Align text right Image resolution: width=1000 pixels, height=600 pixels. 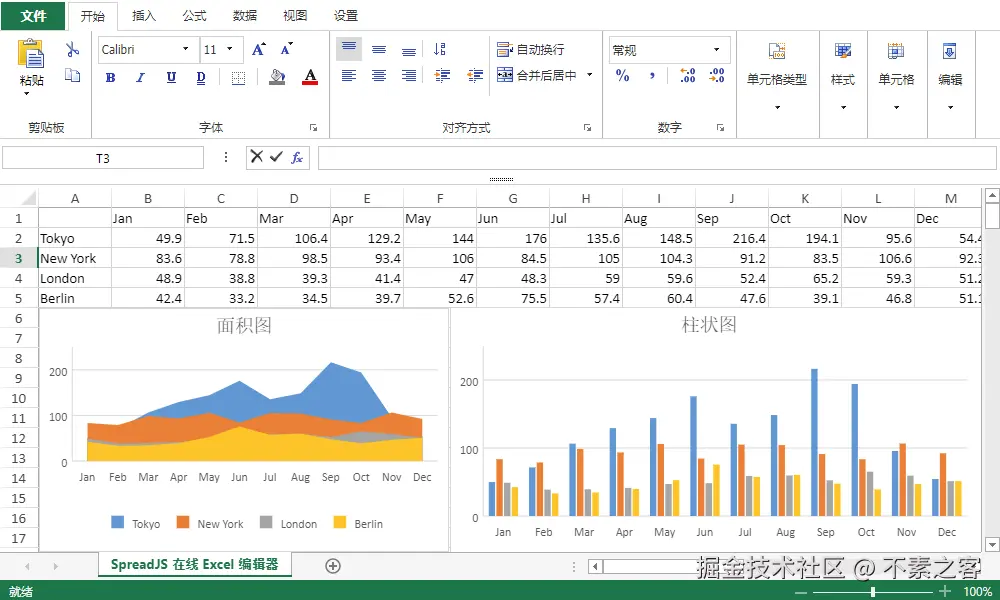(409, 76)
